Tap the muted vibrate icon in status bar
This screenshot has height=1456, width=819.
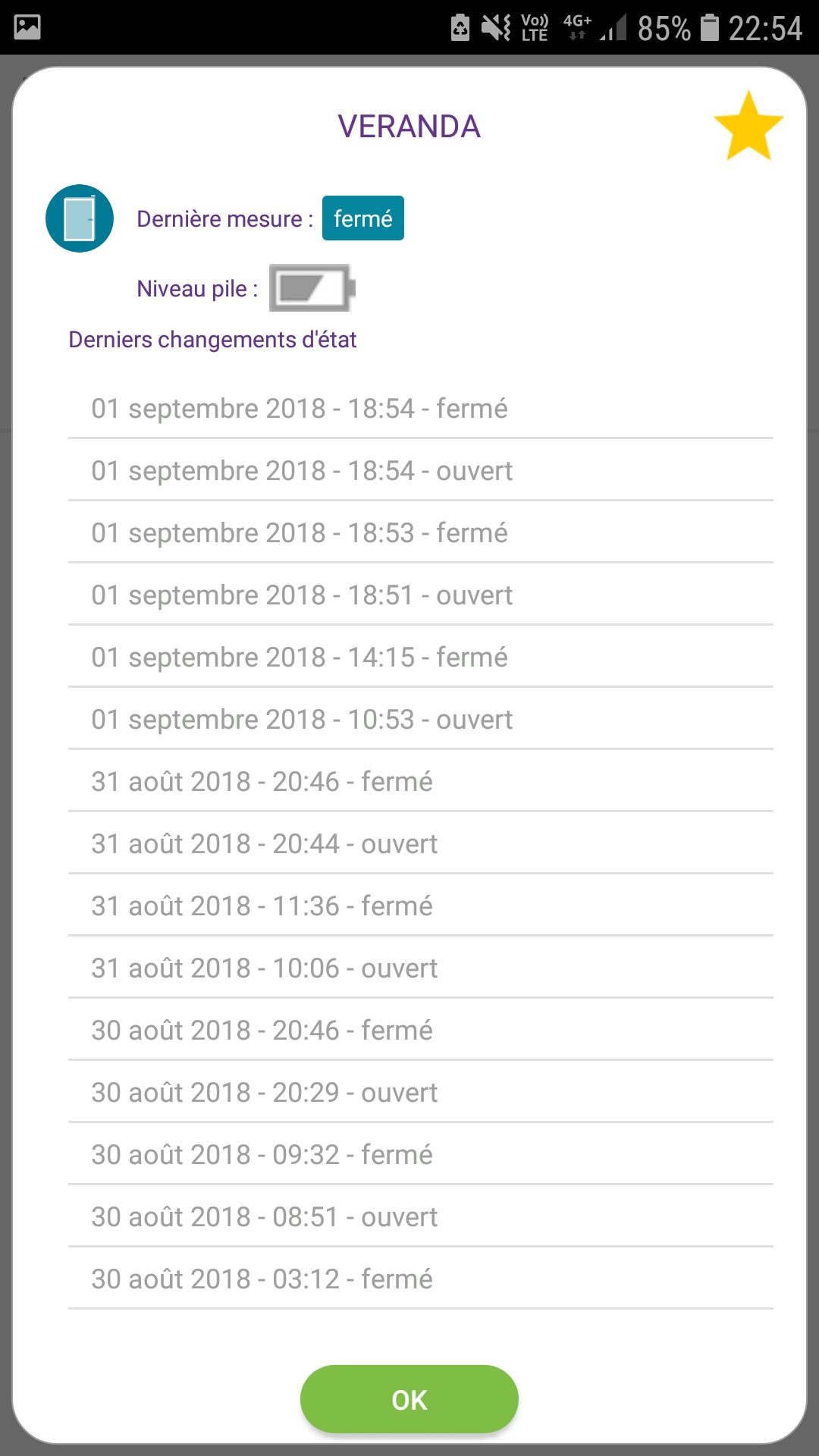[x=496, y=28]
